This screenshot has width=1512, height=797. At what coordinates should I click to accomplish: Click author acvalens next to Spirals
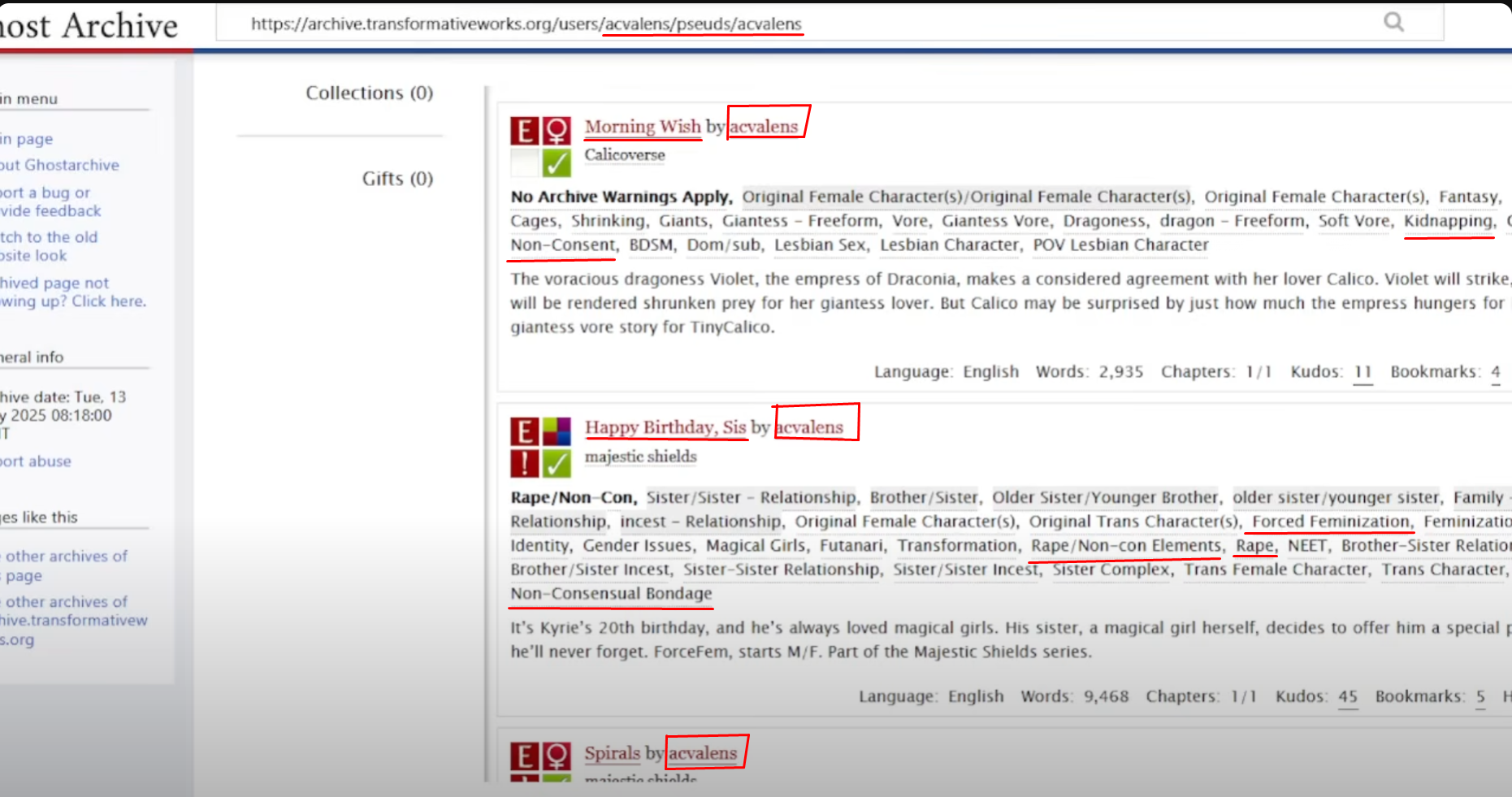coord(703,753)
